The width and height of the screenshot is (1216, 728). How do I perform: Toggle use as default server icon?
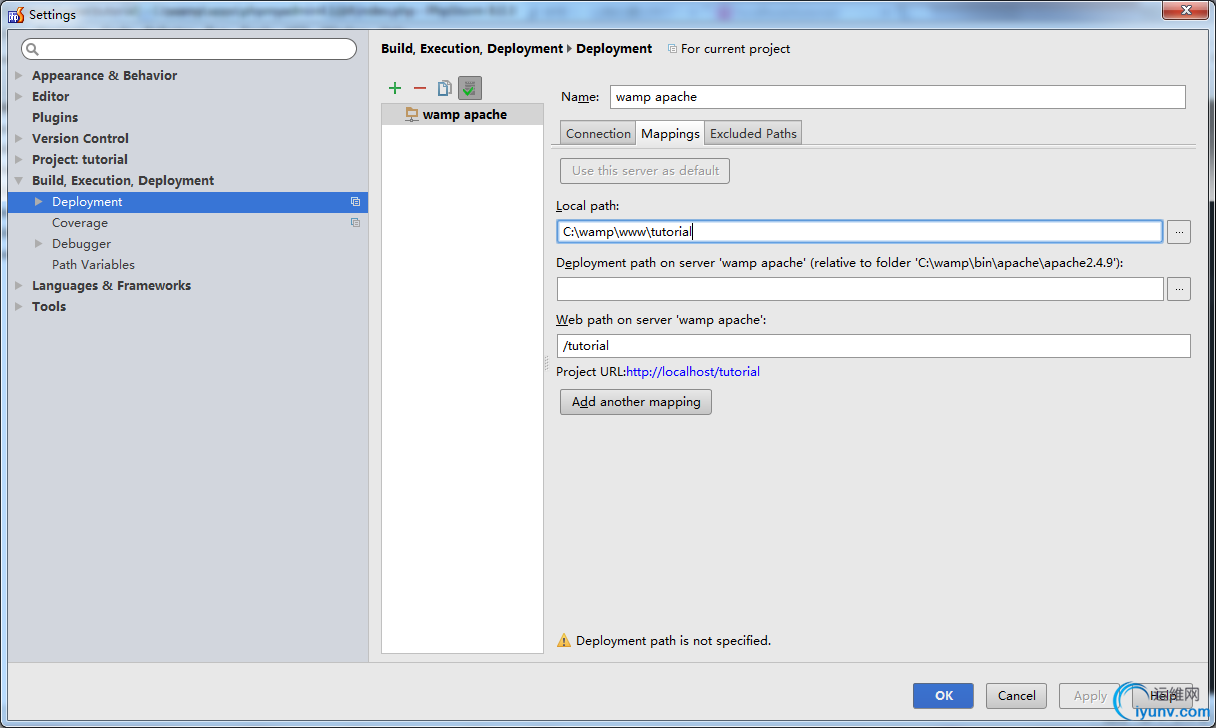pyautogui.click(x=470, y=88)
